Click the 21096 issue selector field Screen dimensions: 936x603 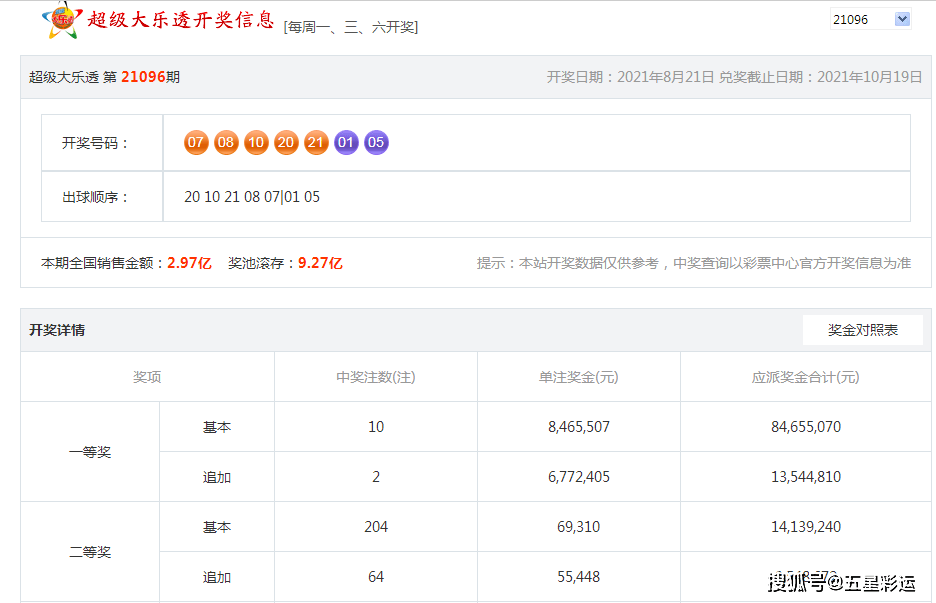pos(870,20)
